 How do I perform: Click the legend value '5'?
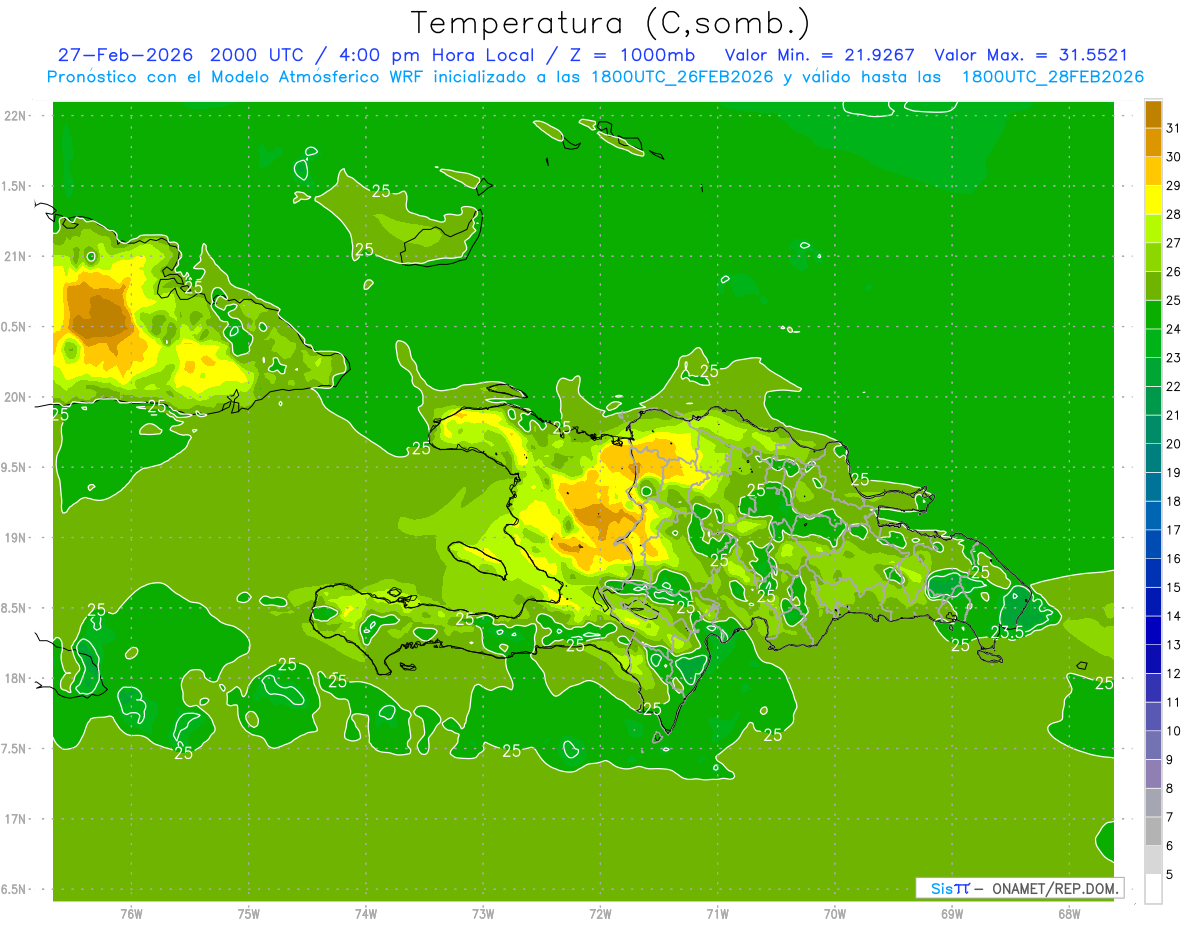[x=1170, y=874]
